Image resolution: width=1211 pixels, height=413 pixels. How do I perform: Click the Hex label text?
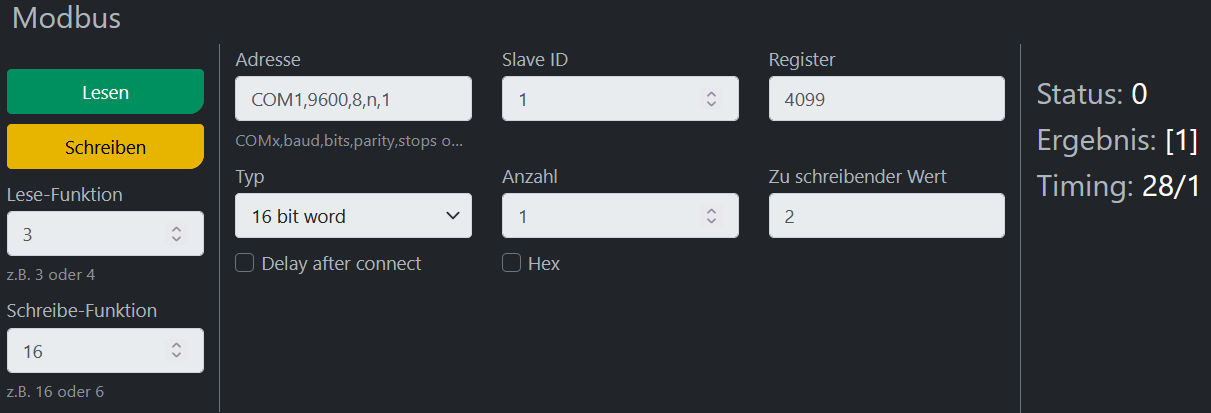[544, 264]
